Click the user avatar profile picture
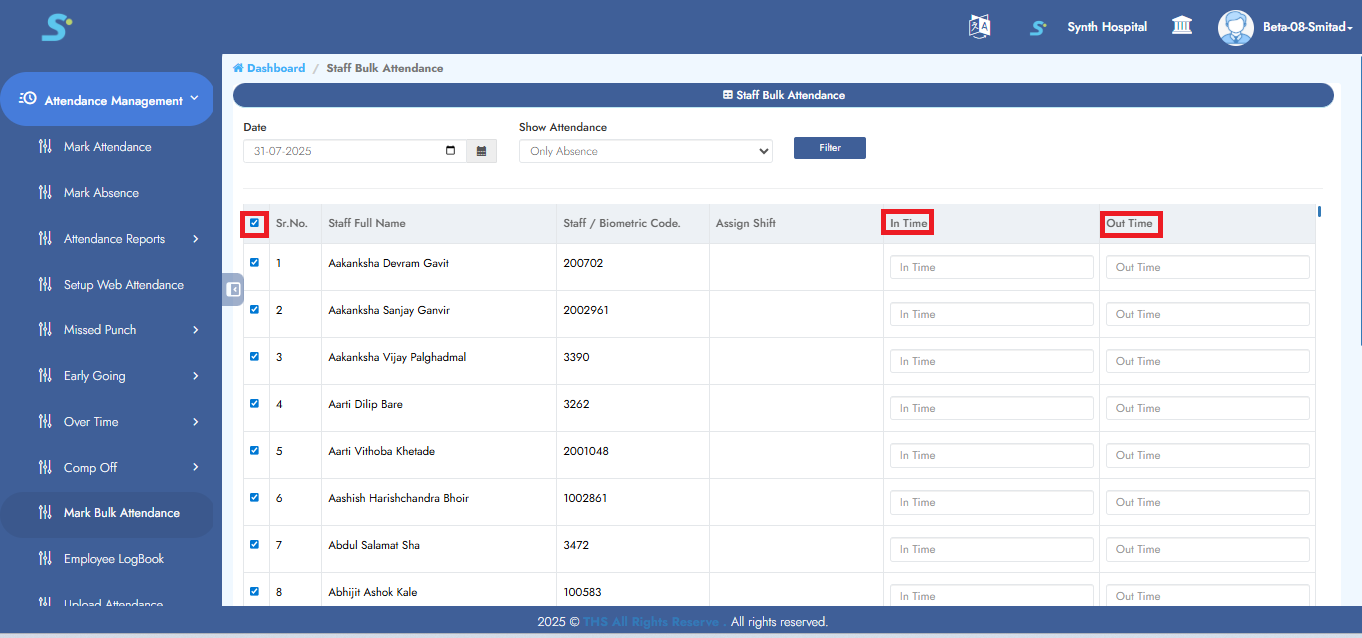1362x638 pixels. pos(1235,27)
